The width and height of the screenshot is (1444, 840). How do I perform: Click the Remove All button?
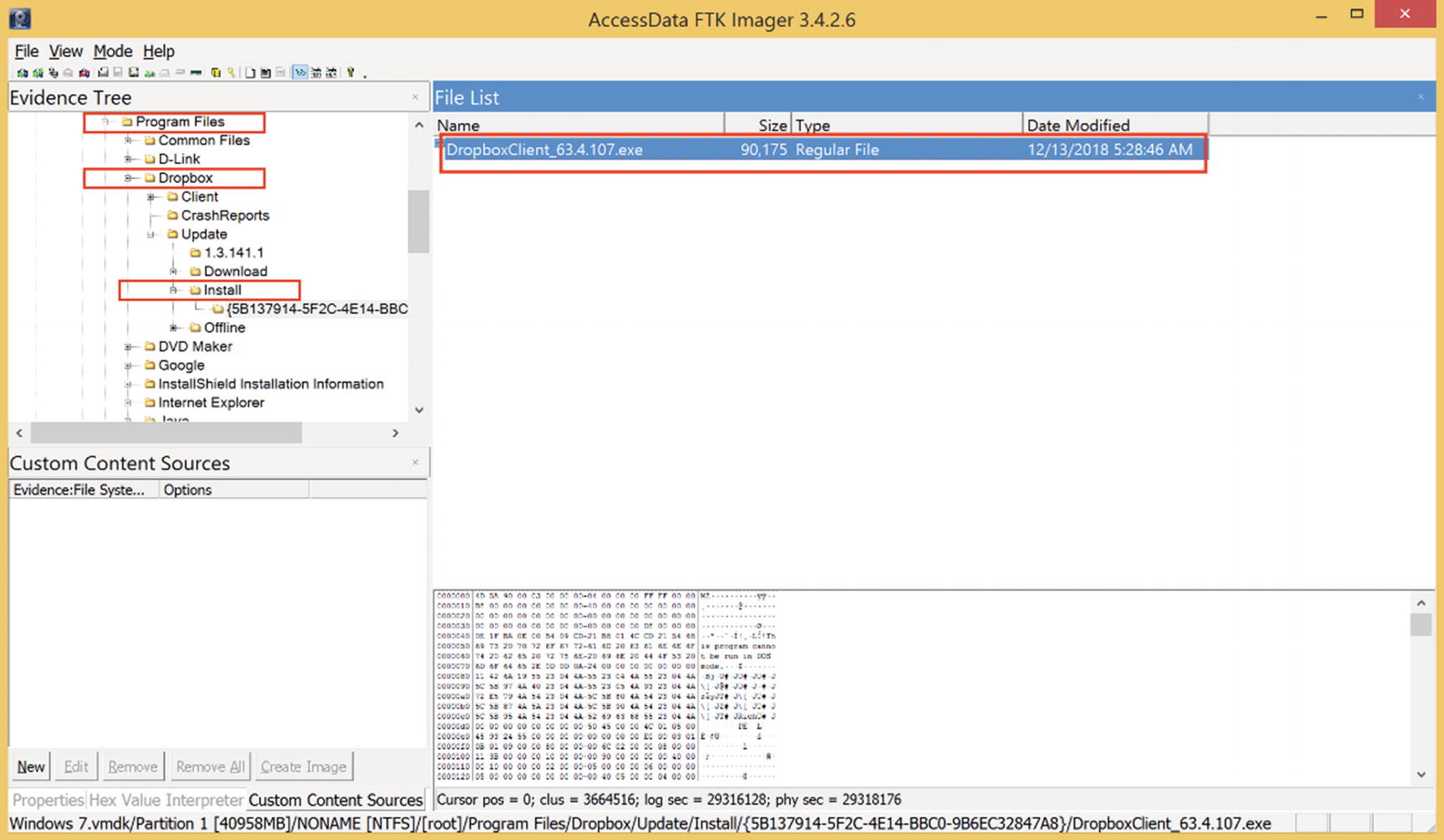pyautogui.click(x=210, y=766)
